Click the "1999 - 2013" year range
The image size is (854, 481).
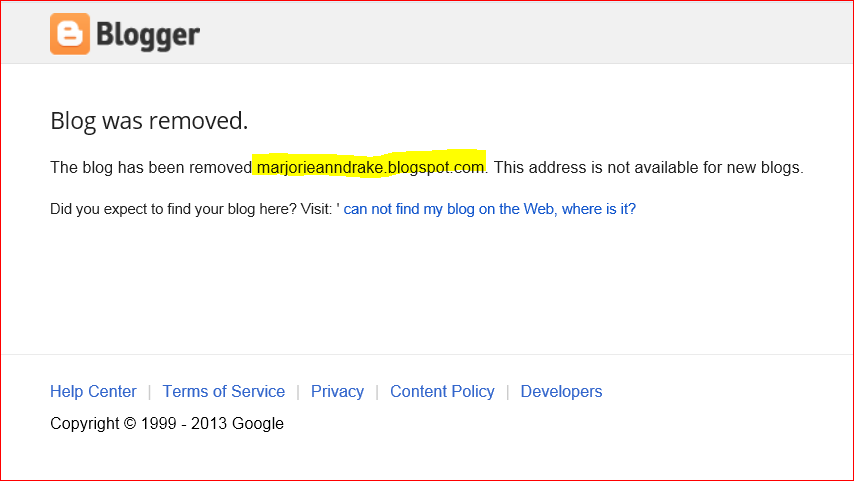186,423
